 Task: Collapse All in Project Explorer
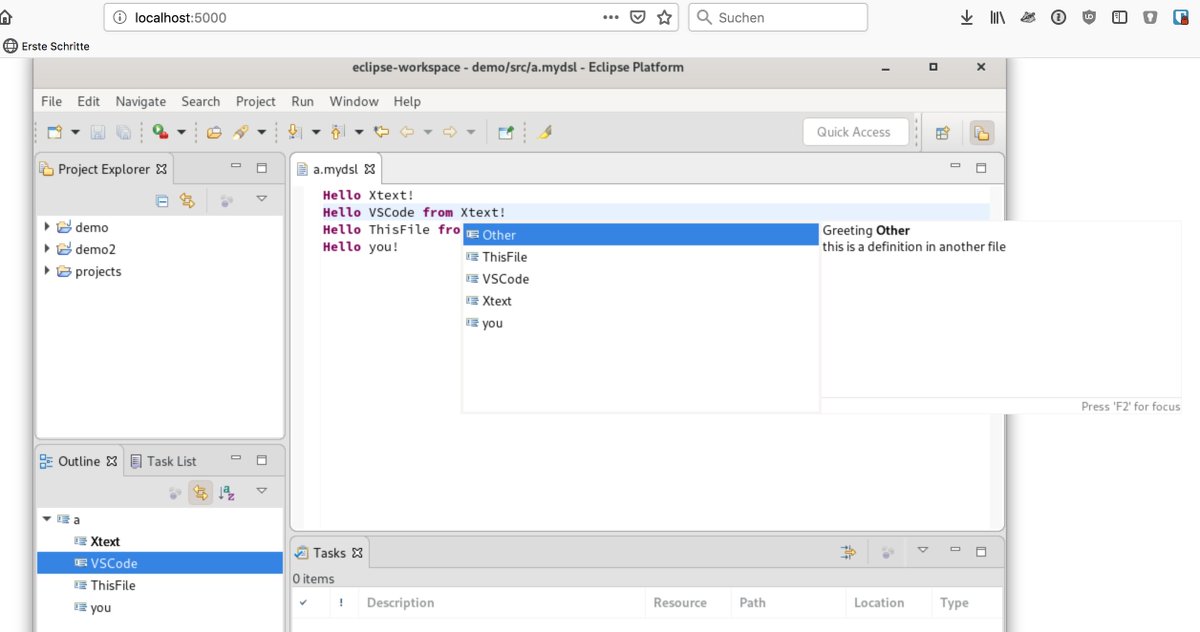162,200
